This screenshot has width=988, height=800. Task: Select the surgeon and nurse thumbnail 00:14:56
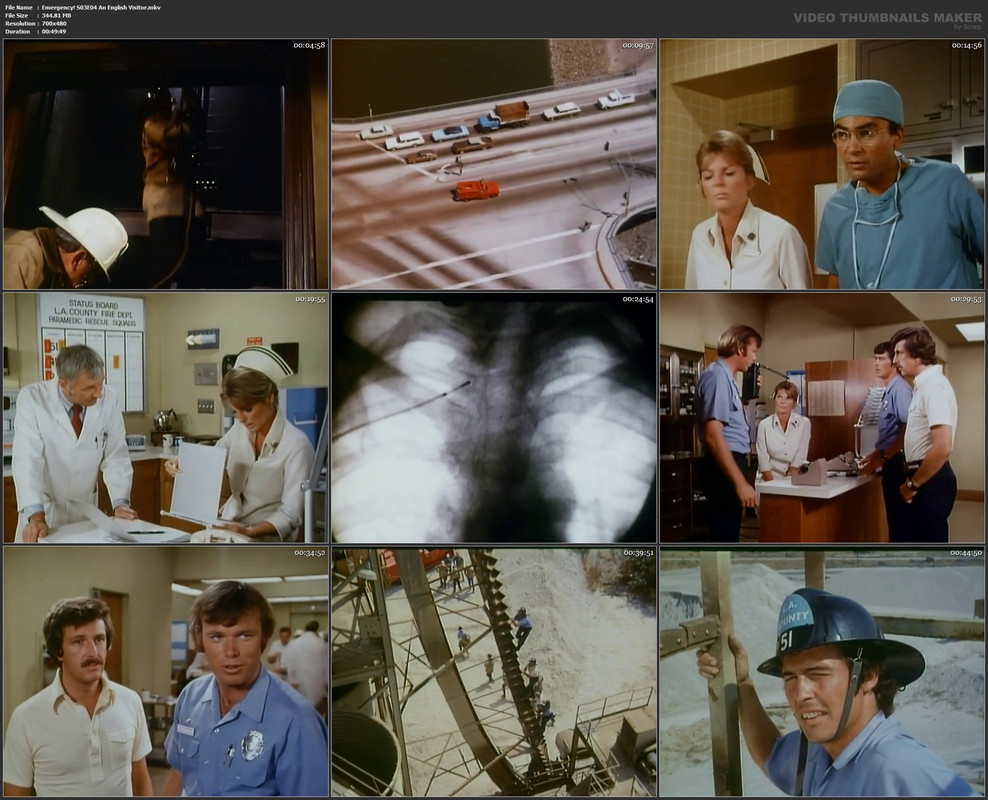pyautogui.click(x=822, y=164)
